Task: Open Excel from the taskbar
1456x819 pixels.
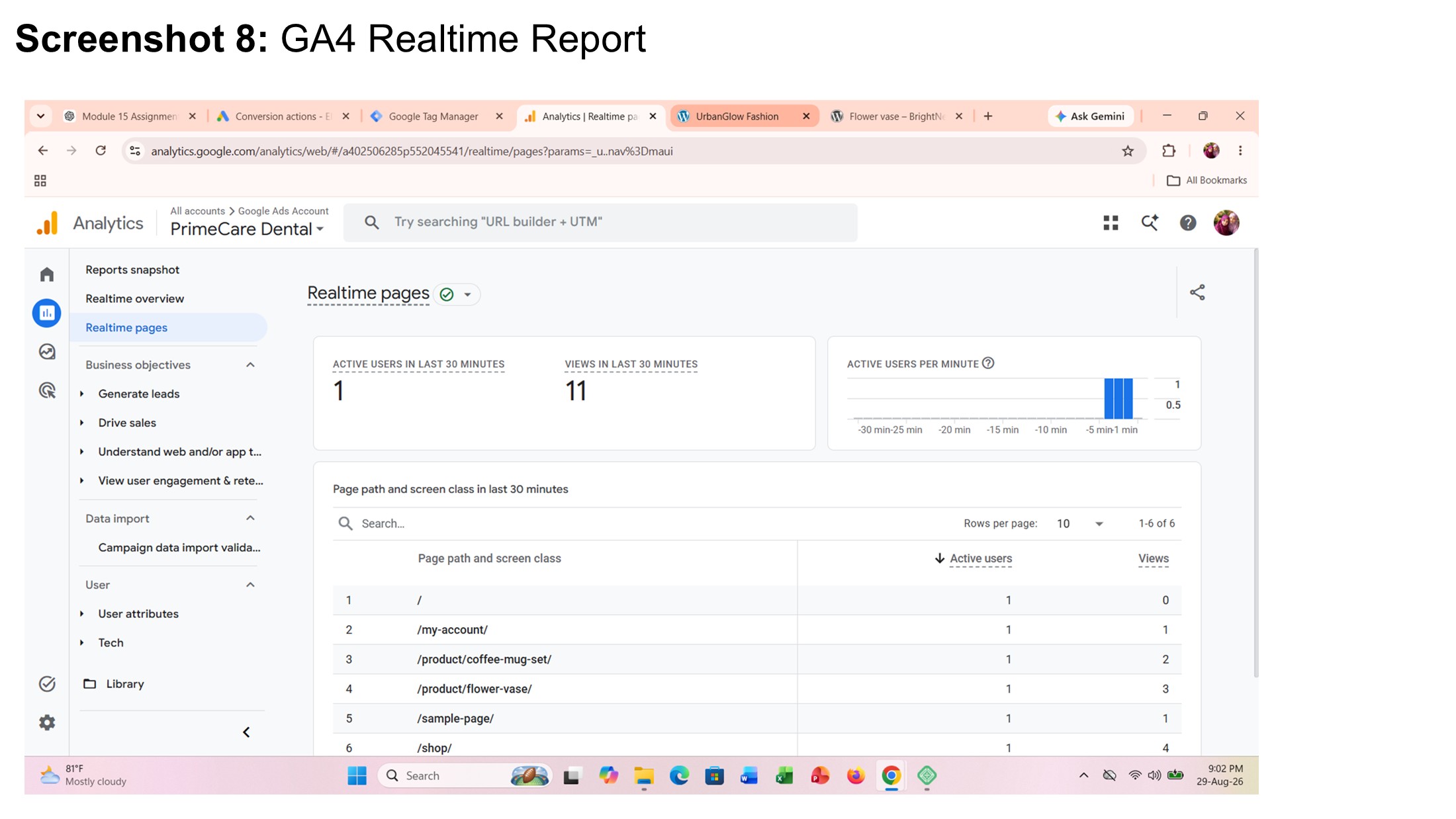Action: tap(784, 775)
